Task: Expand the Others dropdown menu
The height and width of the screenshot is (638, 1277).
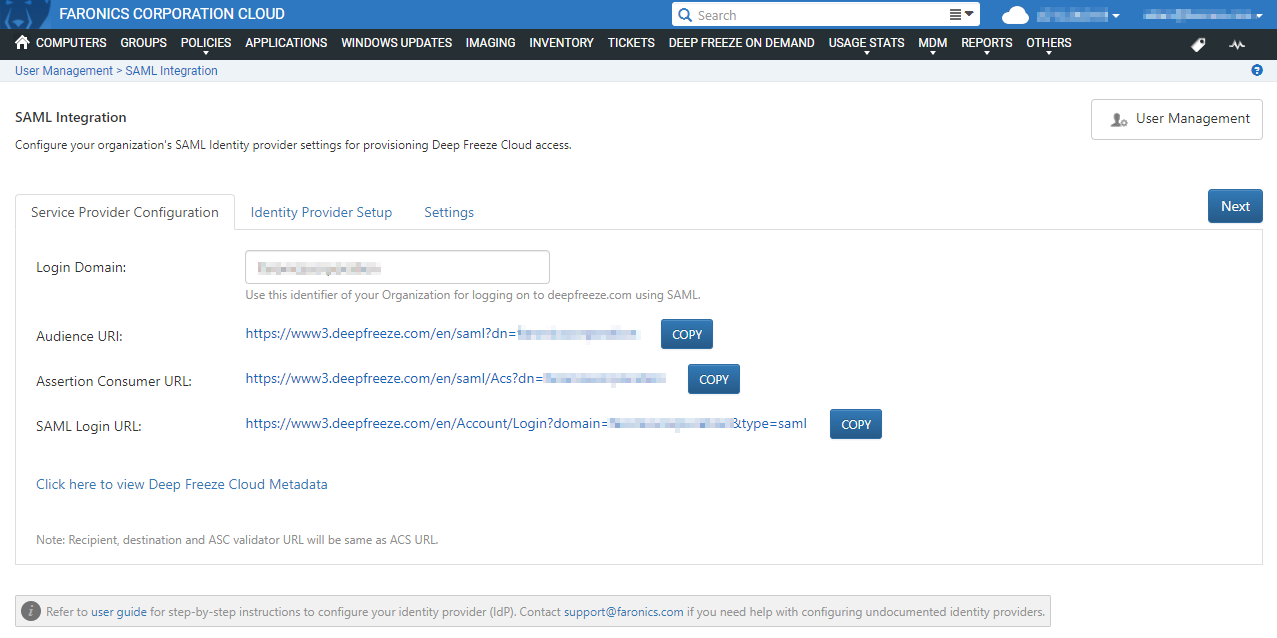Action: point(1049,45)
